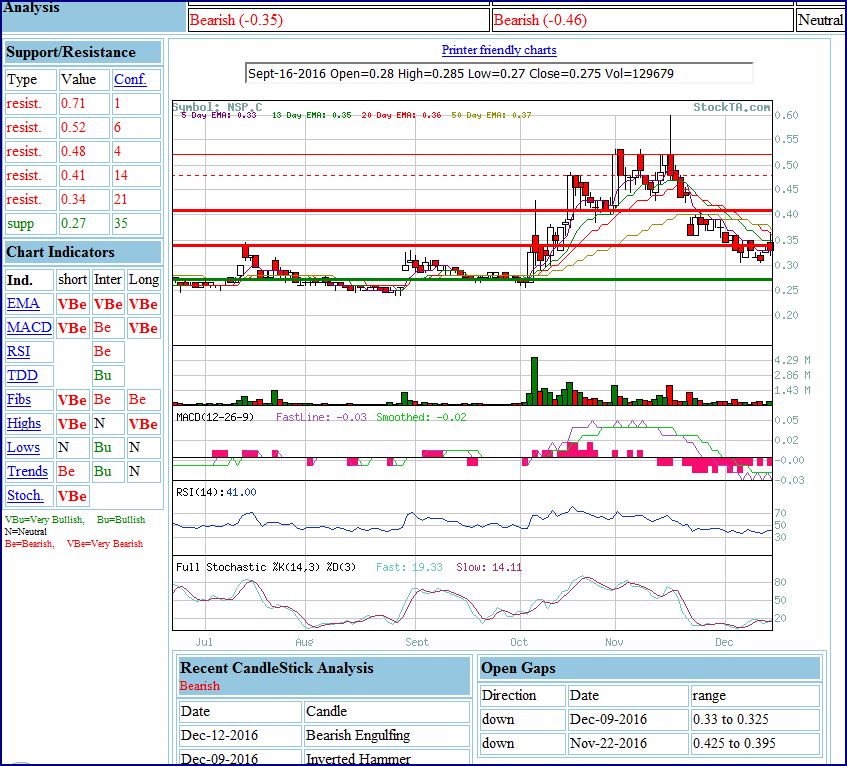Viewport: 847px width, 766px height.
Task: Open the Printer friendly charts link
Action: 499,50
